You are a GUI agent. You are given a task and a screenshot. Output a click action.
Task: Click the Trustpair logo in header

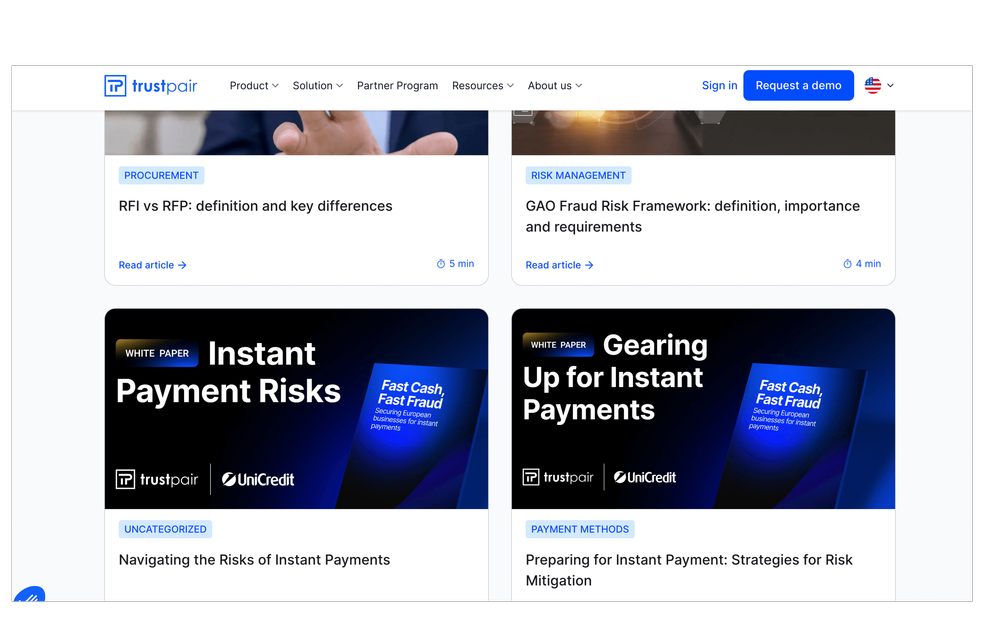pos(151,85)
